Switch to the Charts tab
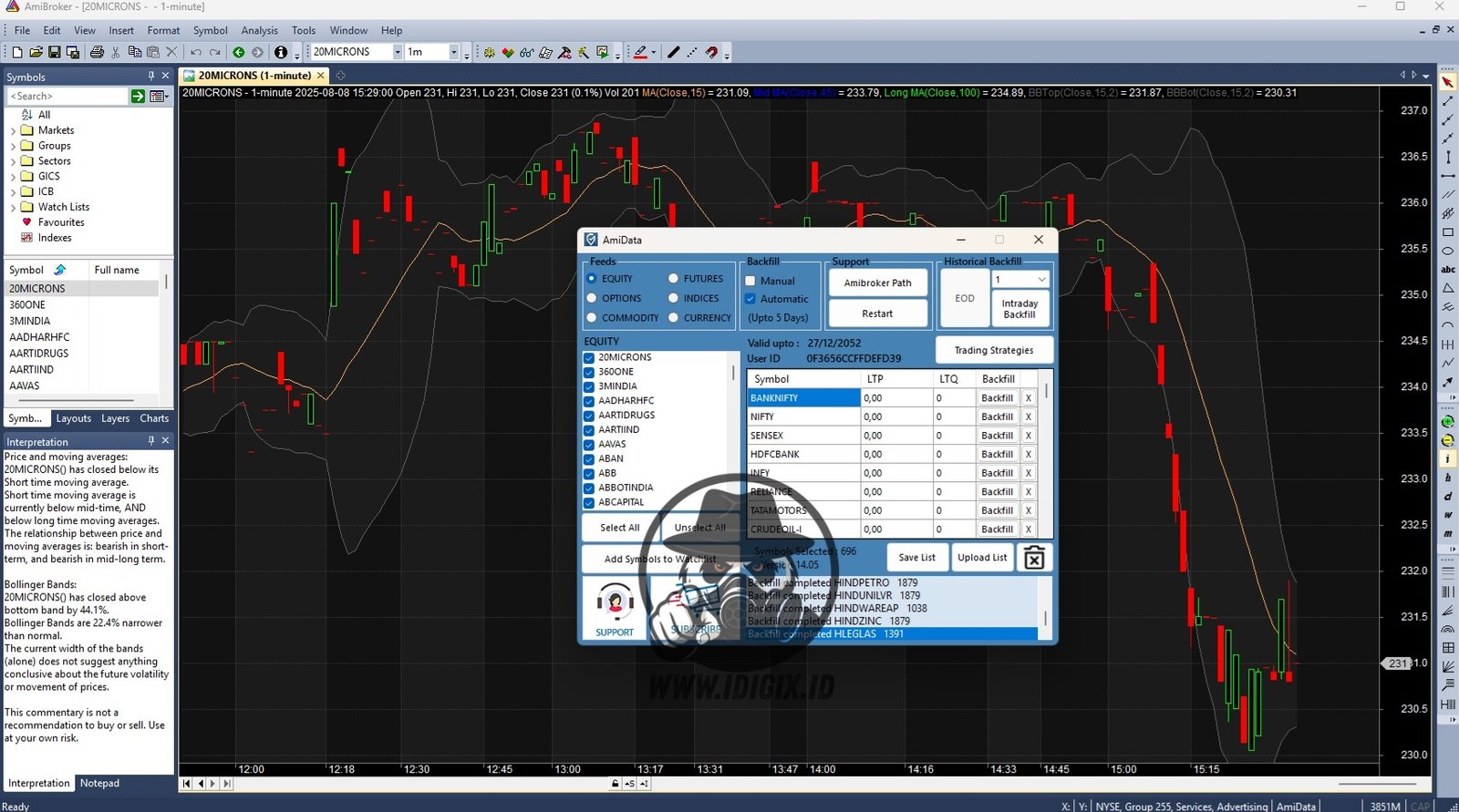 click(154, 418)
